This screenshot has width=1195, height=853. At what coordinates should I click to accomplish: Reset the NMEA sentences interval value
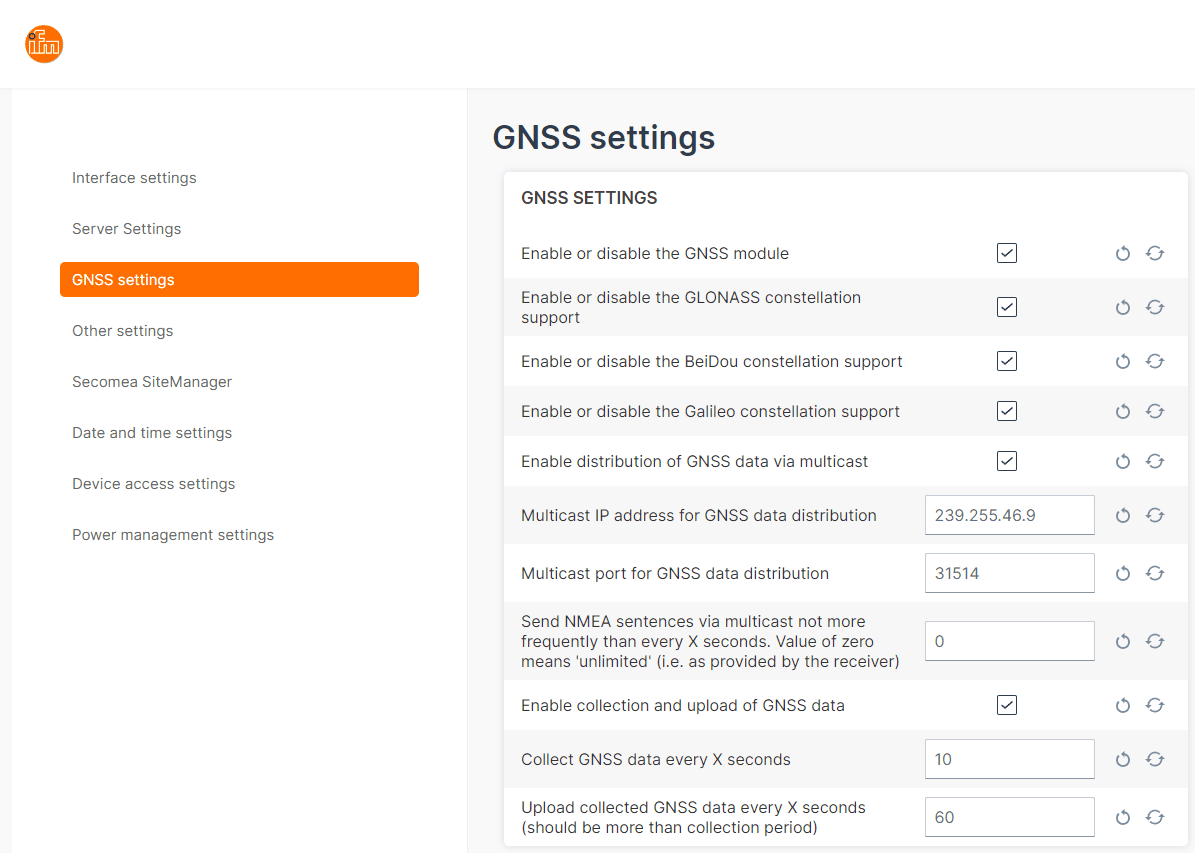click(x=1122, y=641)
